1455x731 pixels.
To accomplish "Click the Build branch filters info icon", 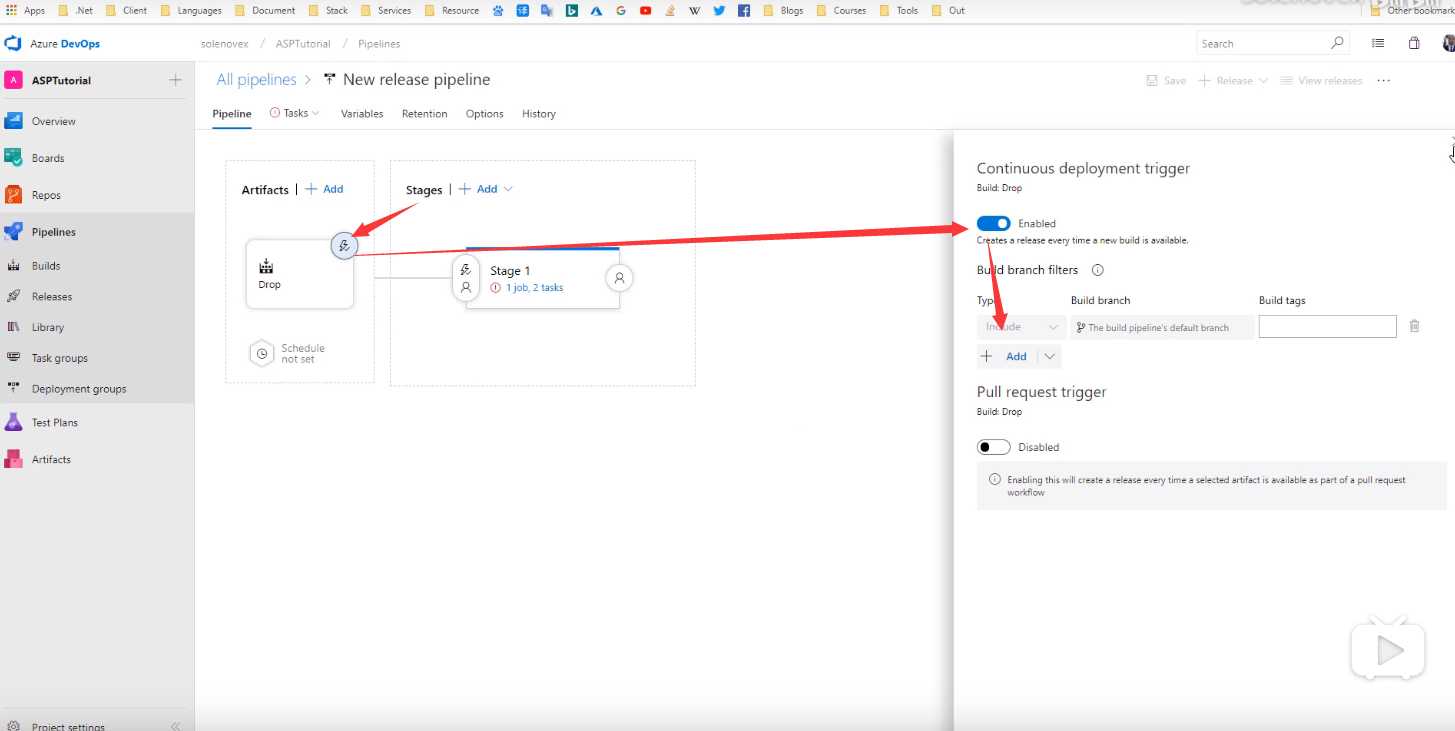I will coord(1097,270).
